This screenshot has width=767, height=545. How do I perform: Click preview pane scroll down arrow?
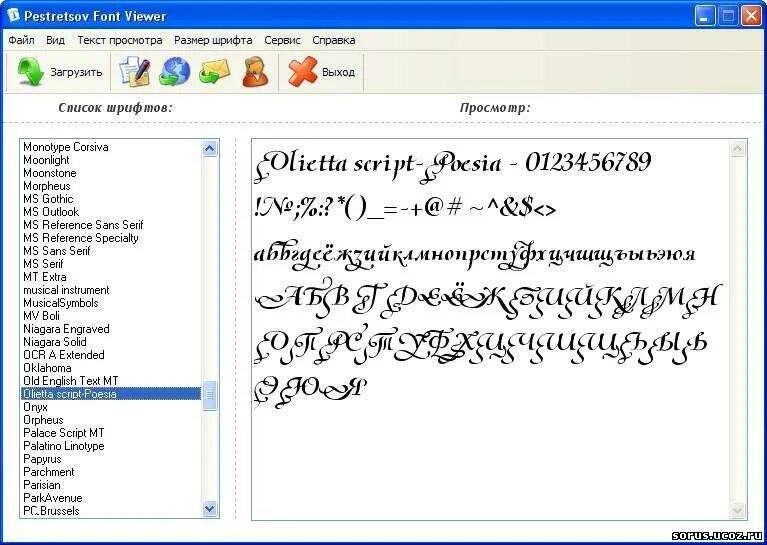(738, 510)
